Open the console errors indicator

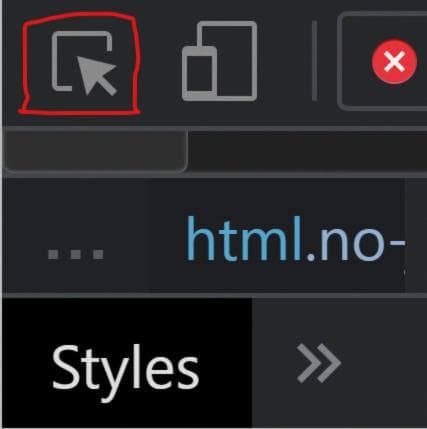point(394,62)
